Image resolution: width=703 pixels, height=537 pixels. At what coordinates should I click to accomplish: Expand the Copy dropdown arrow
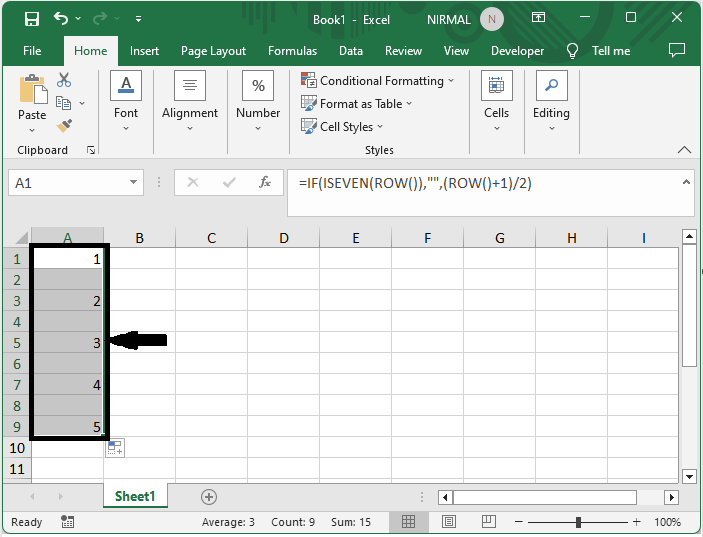[82, 104]
